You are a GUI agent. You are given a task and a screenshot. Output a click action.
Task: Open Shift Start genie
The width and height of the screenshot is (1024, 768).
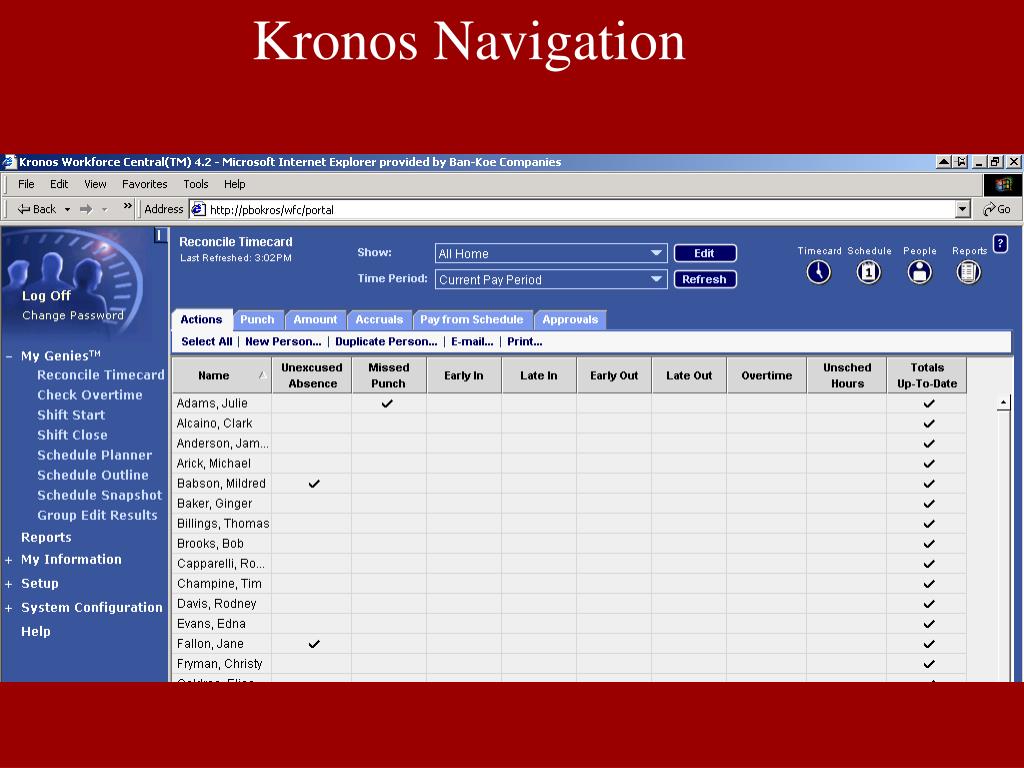point(71,415)
